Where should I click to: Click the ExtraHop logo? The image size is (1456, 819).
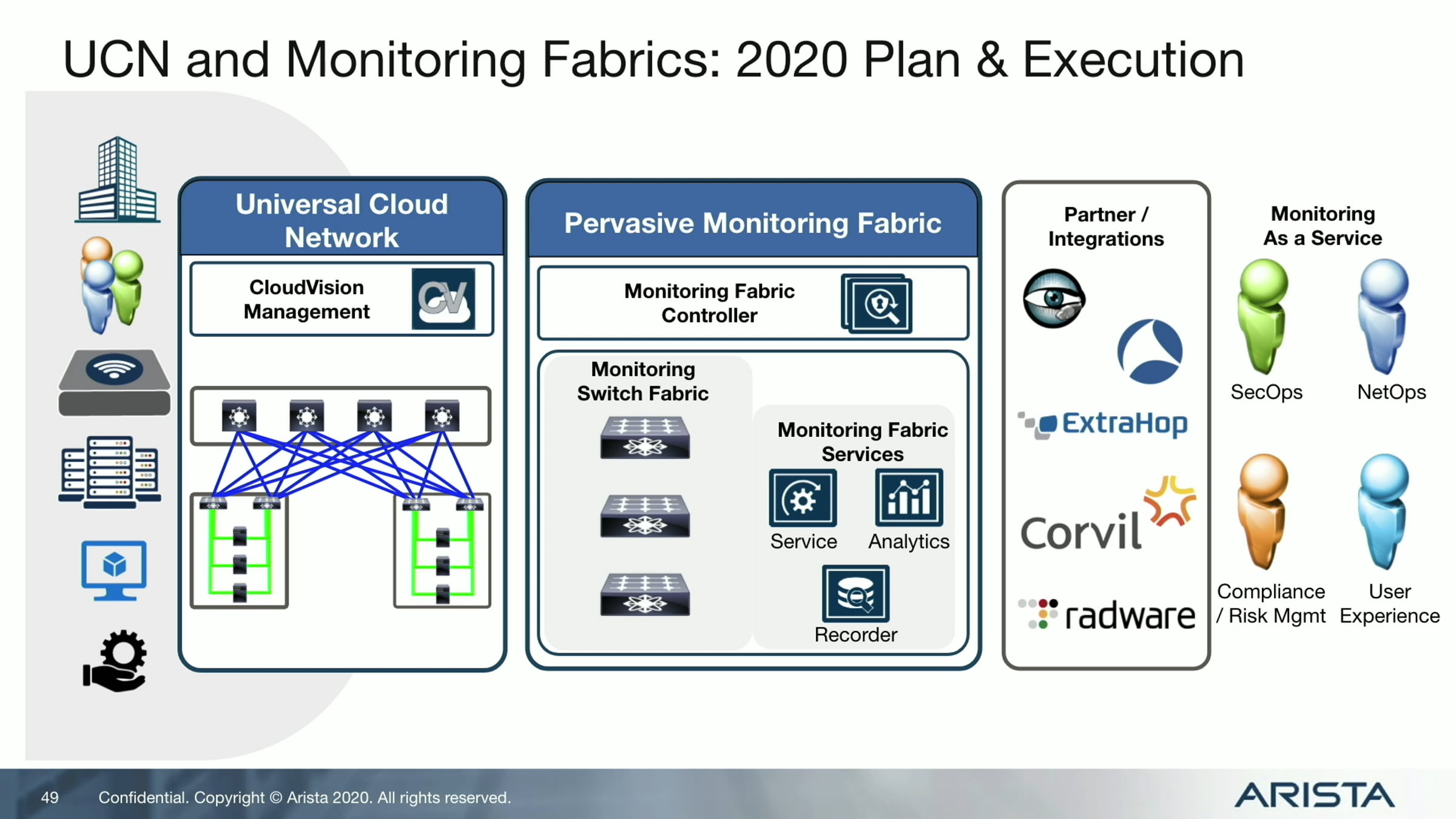[x=1103, y=424]
